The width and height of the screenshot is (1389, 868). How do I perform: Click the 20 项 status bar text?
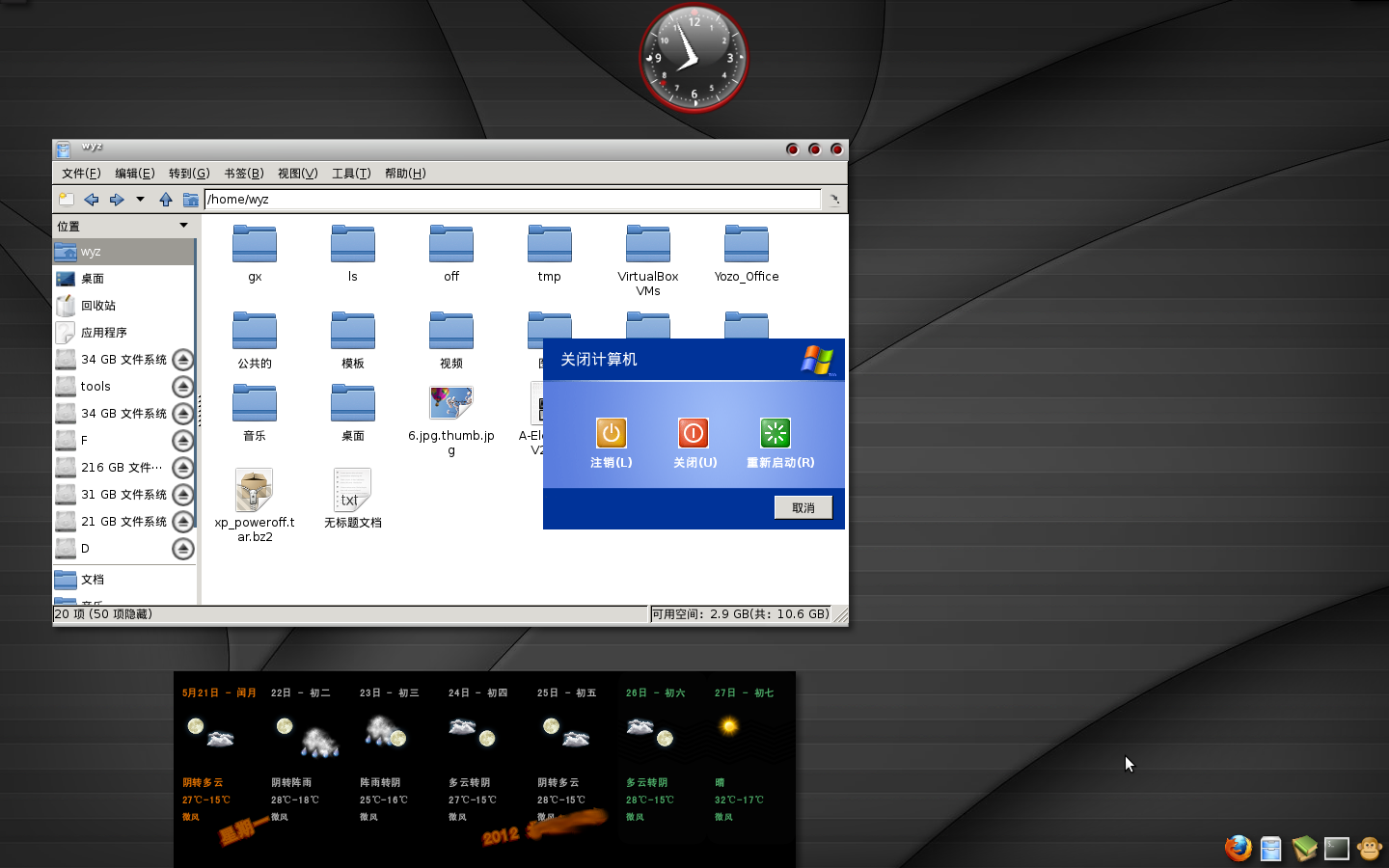[x=103, y=614]
